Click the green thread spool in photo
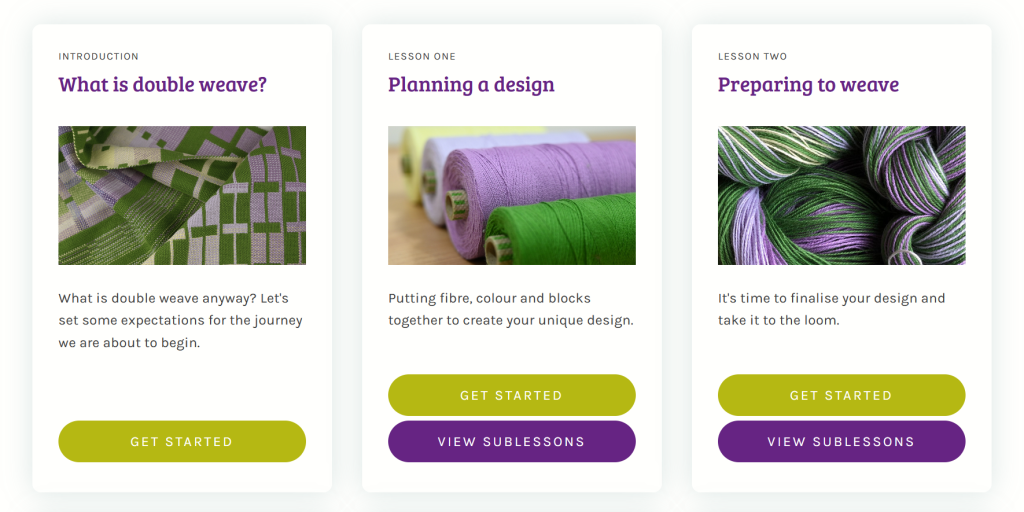The image size is (1024, 512). 570,232
